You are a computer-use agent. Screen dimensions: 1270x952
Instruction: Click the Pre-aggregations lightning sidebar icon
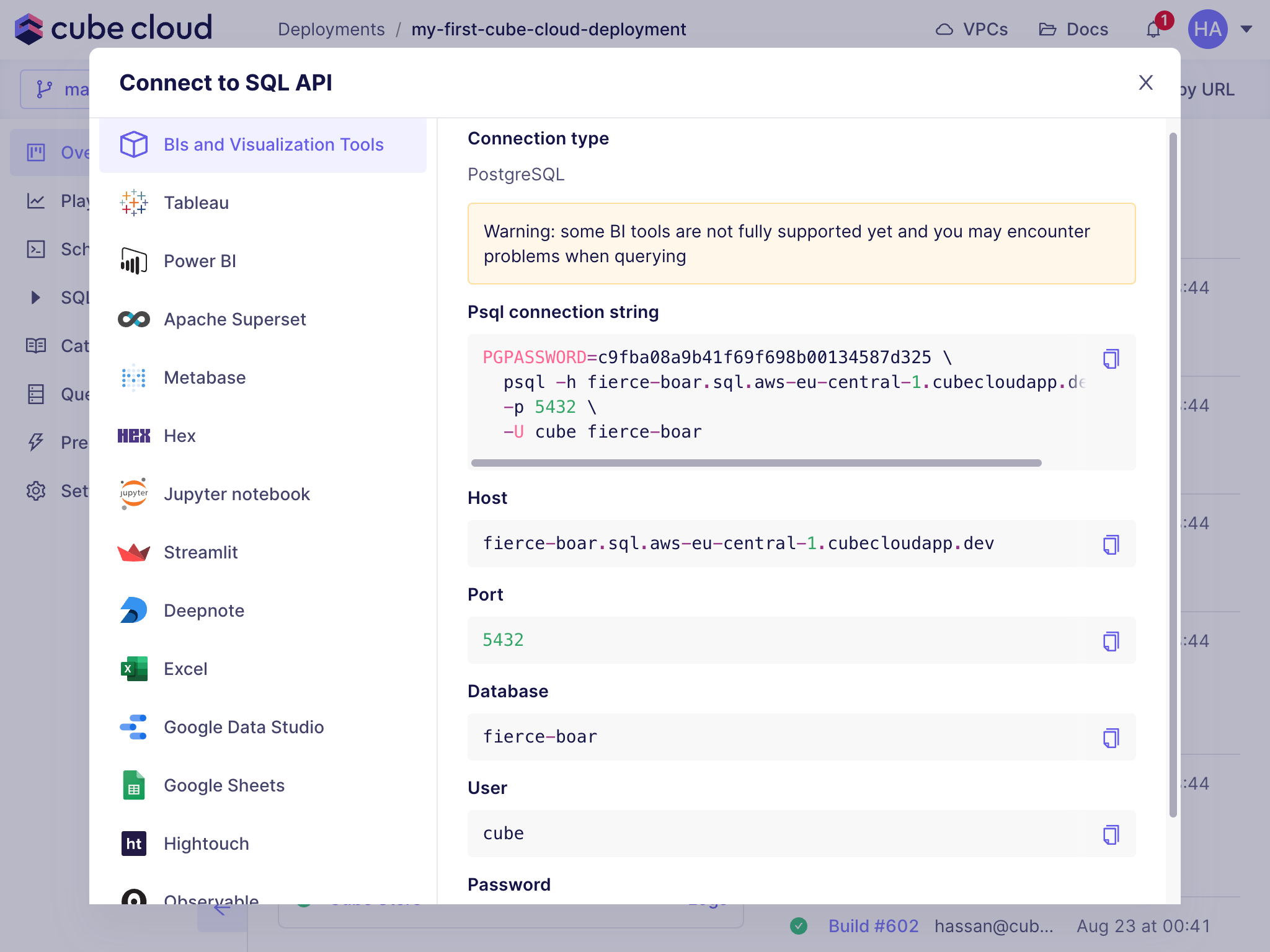point(36,443)
